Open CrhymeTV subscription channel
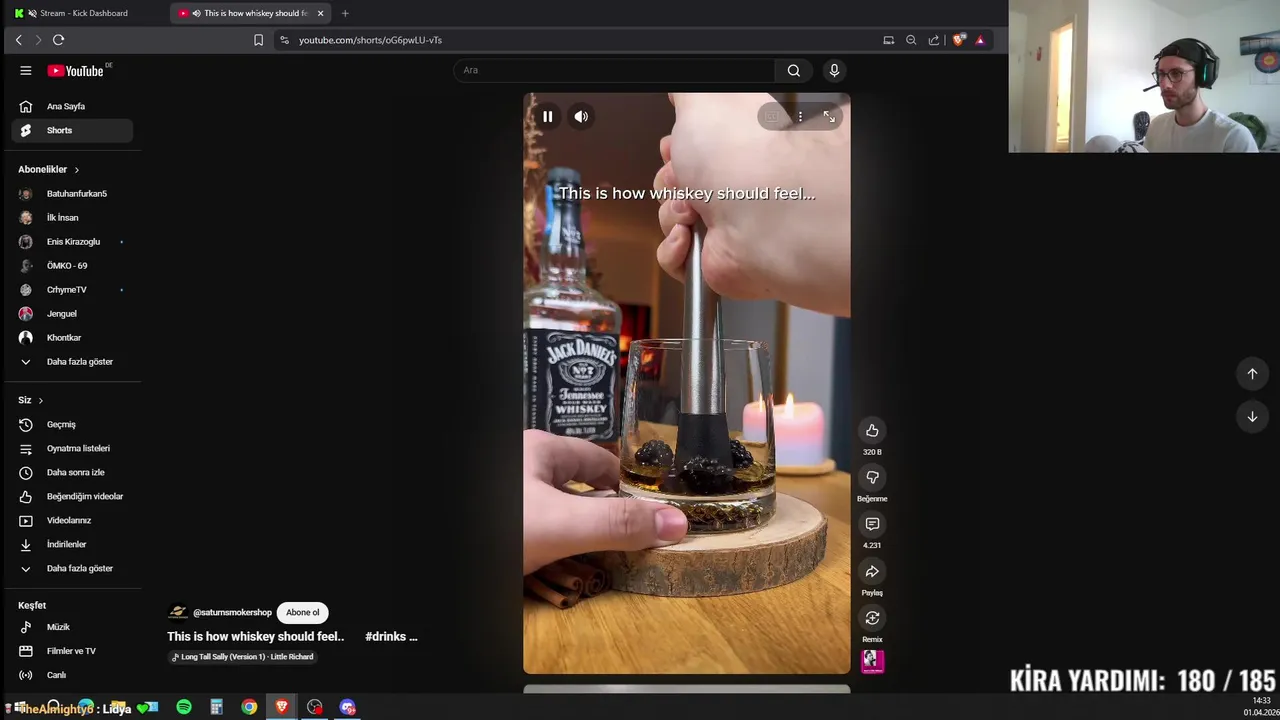Screen dimensions: 1280x720 (x=72, y=290)
